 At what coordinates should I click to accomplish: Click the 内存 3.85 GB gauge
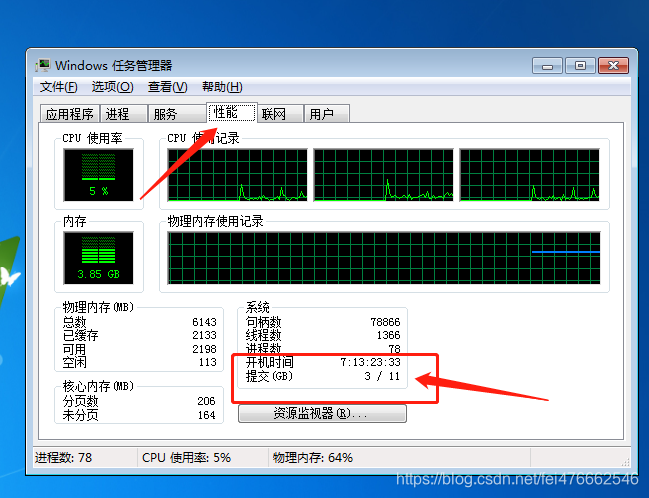click(99, 258)
